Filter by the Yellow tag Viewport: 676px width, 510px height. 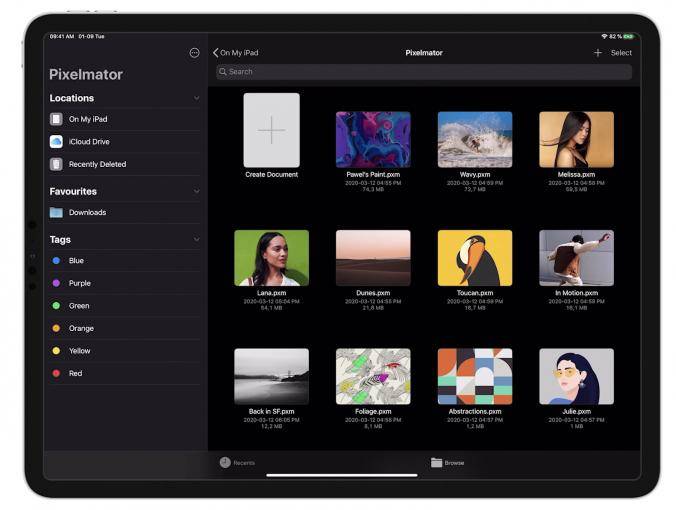[x=125, y=351]
